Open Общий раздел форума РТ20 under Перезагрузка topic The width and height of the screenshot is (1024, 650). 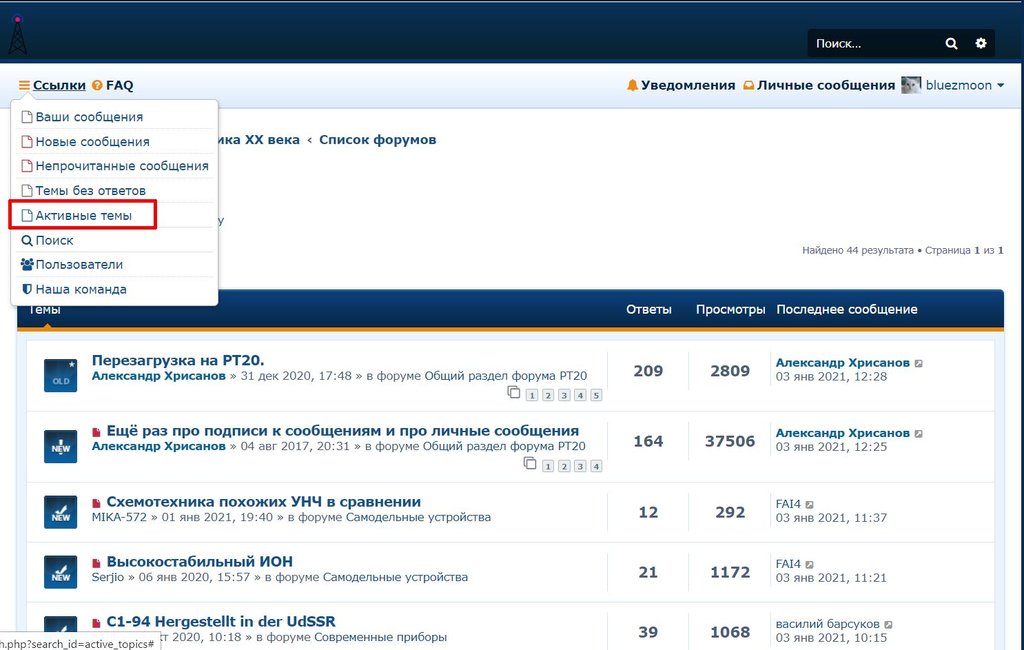pyautogui.click(x=505, y=376)
